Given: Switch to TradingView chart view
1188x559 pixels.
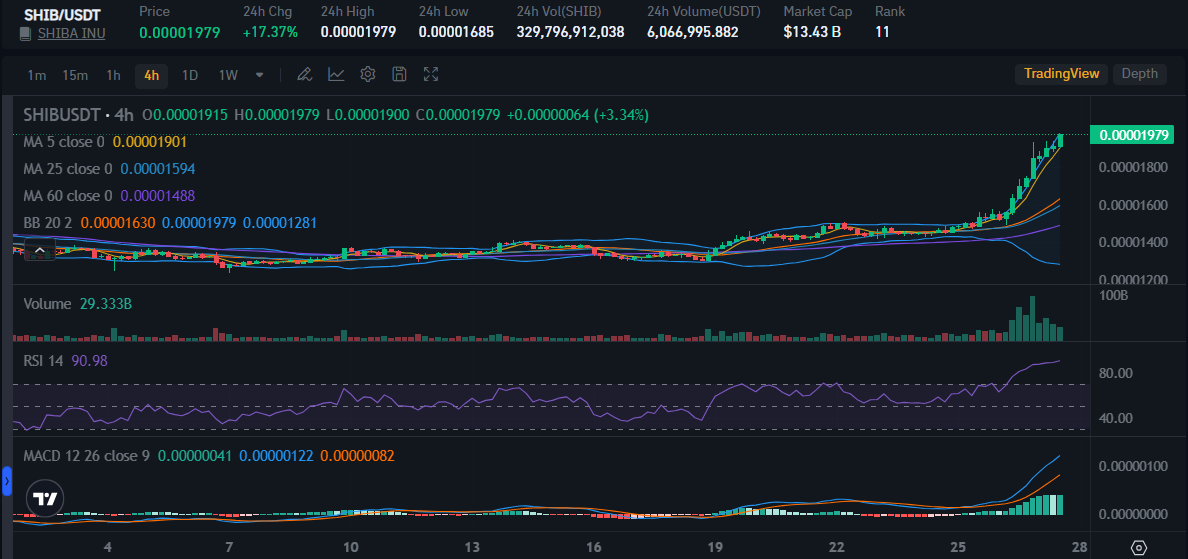Looking at the screenshot, I should 1061,73.
